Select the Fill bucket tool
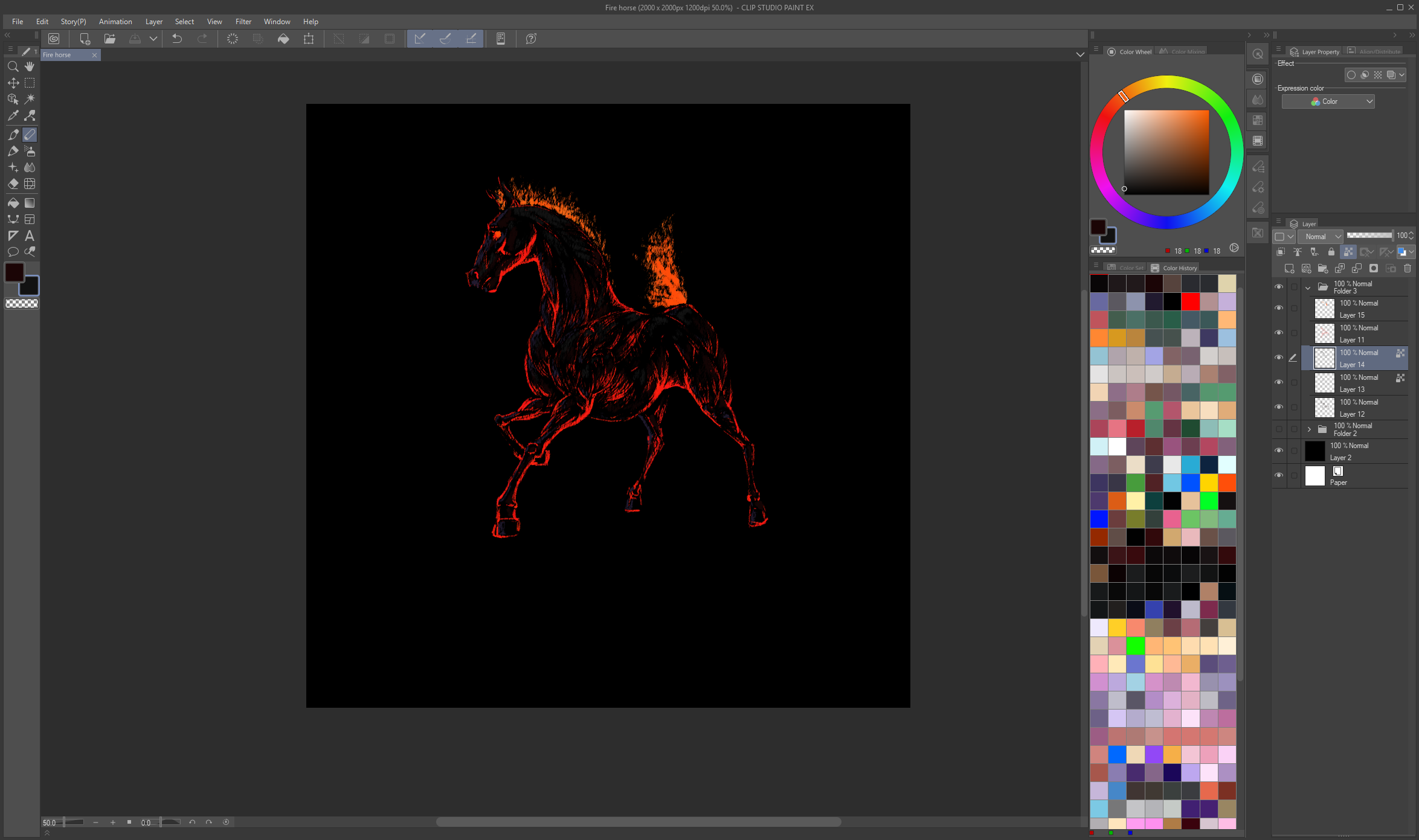Viewport: 1419px width, 840px height. (x=13, y=203)
